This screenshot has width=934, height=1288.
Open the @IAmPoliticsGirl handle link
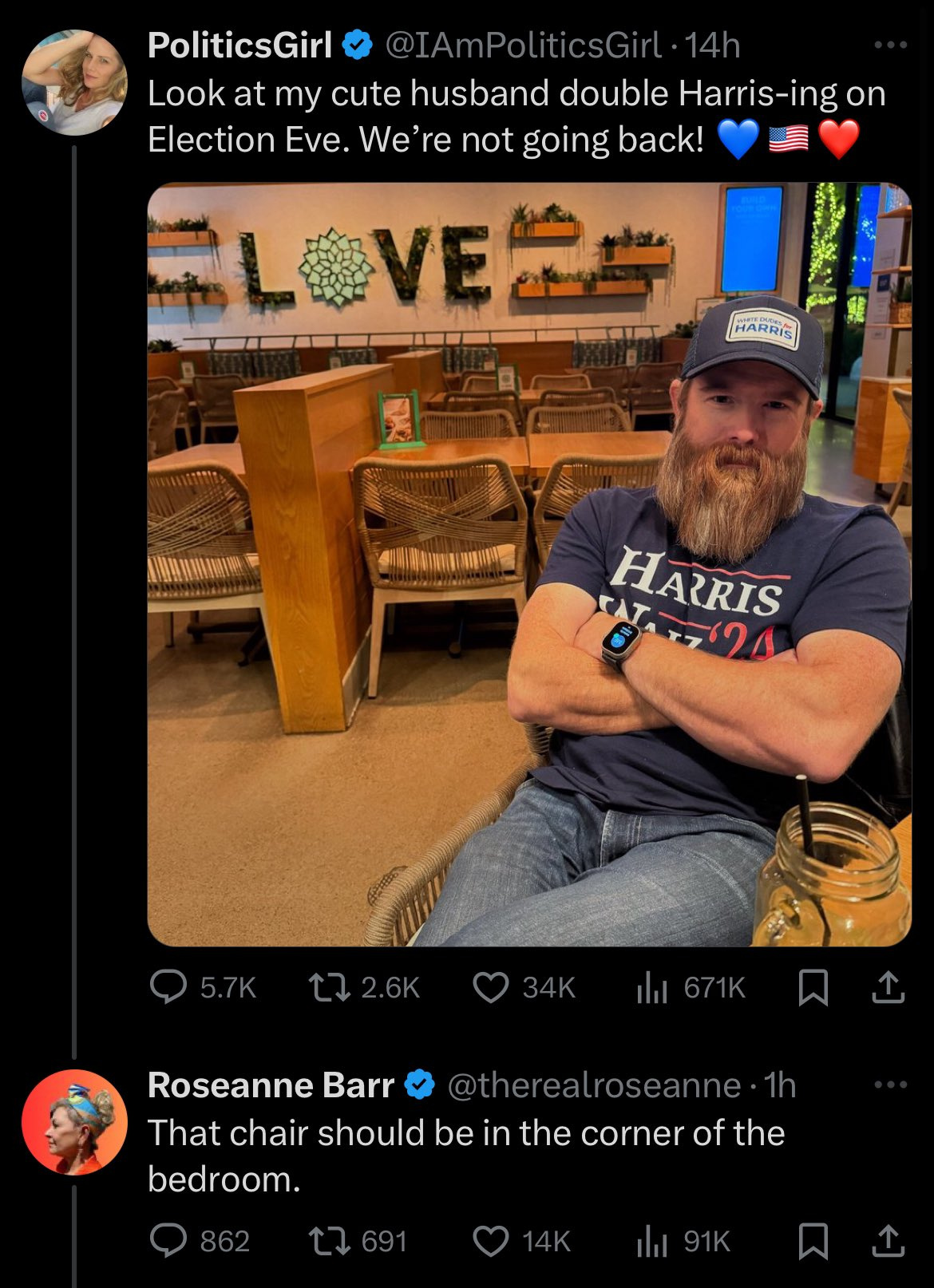pos(523,45)
